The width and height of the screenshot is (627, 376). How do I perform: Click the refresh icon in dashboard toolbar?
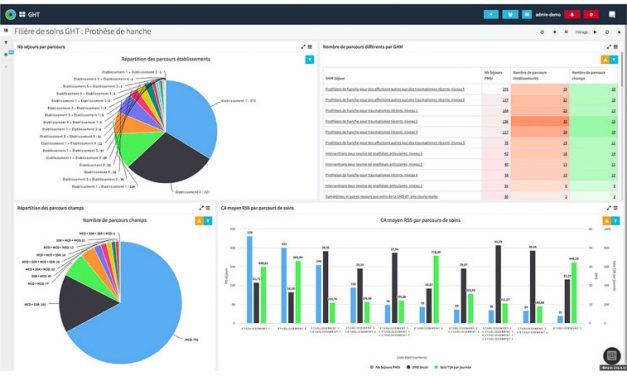click(x=607, y=32)
